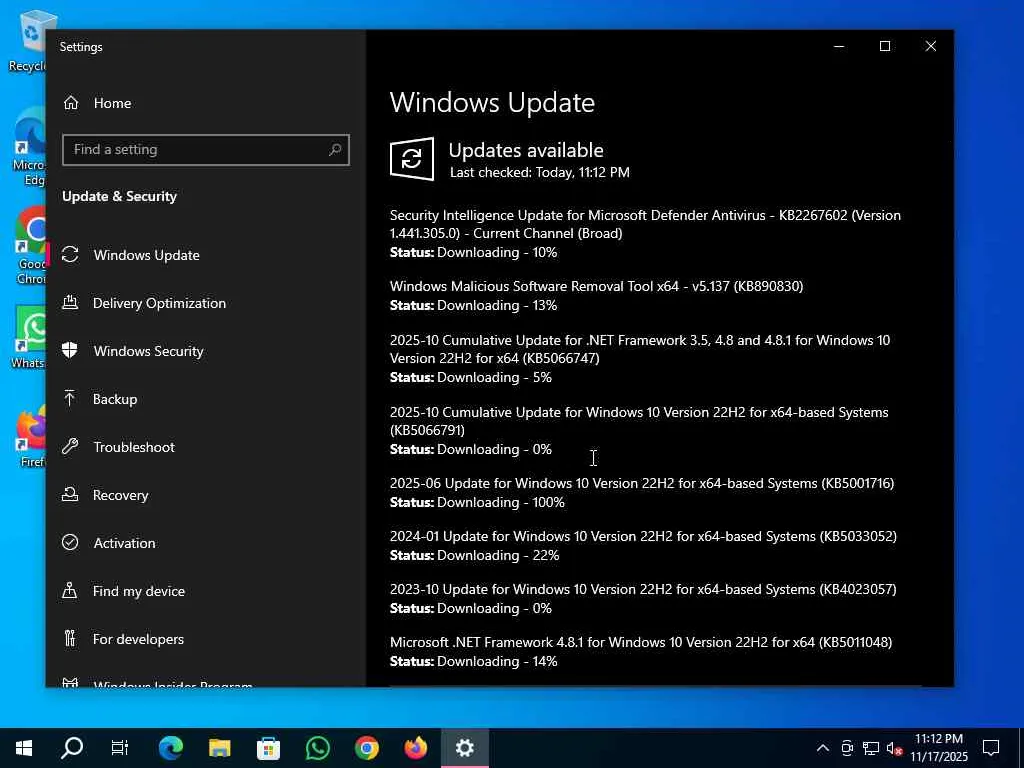
Task: Select Windows Update in the sidebar
Action: (x=146, y=255)
